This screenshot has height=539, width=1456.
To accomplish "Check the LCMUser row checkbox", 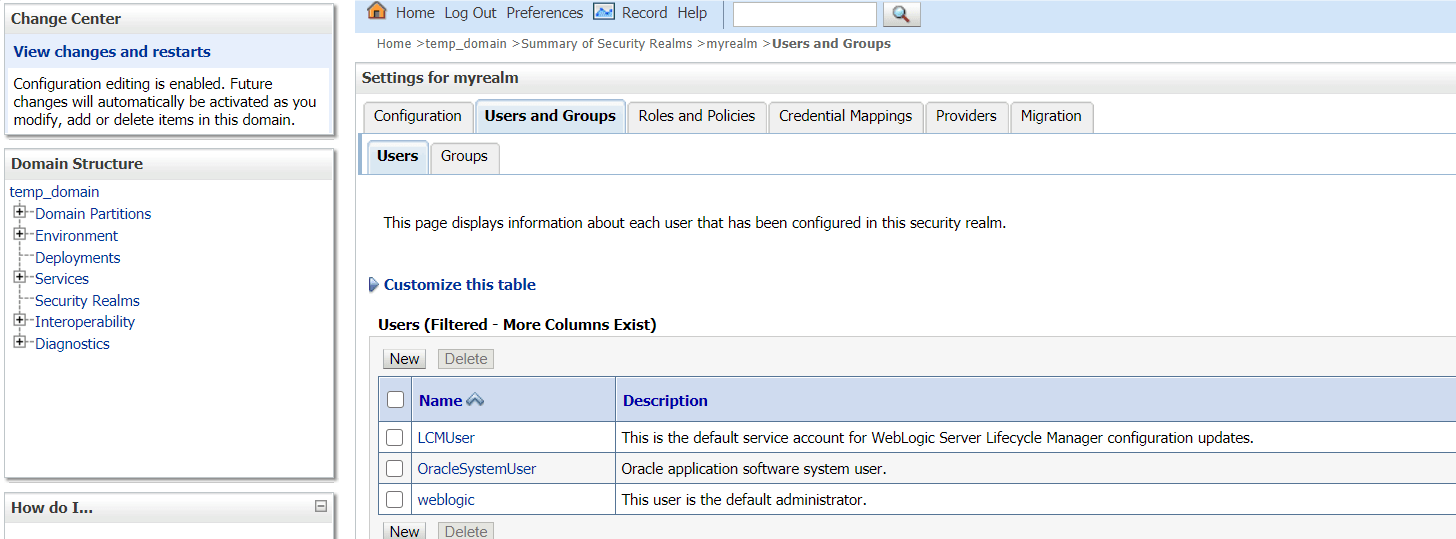I will [x=395, y=437].
